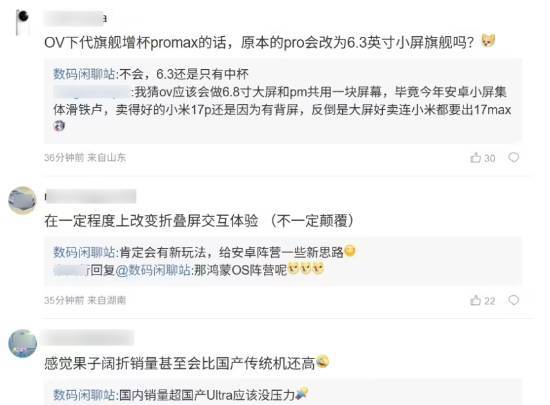Open the second commenter's profile picture
The image size is (550, 405).
pyautogui.click(x=22, y=200)
